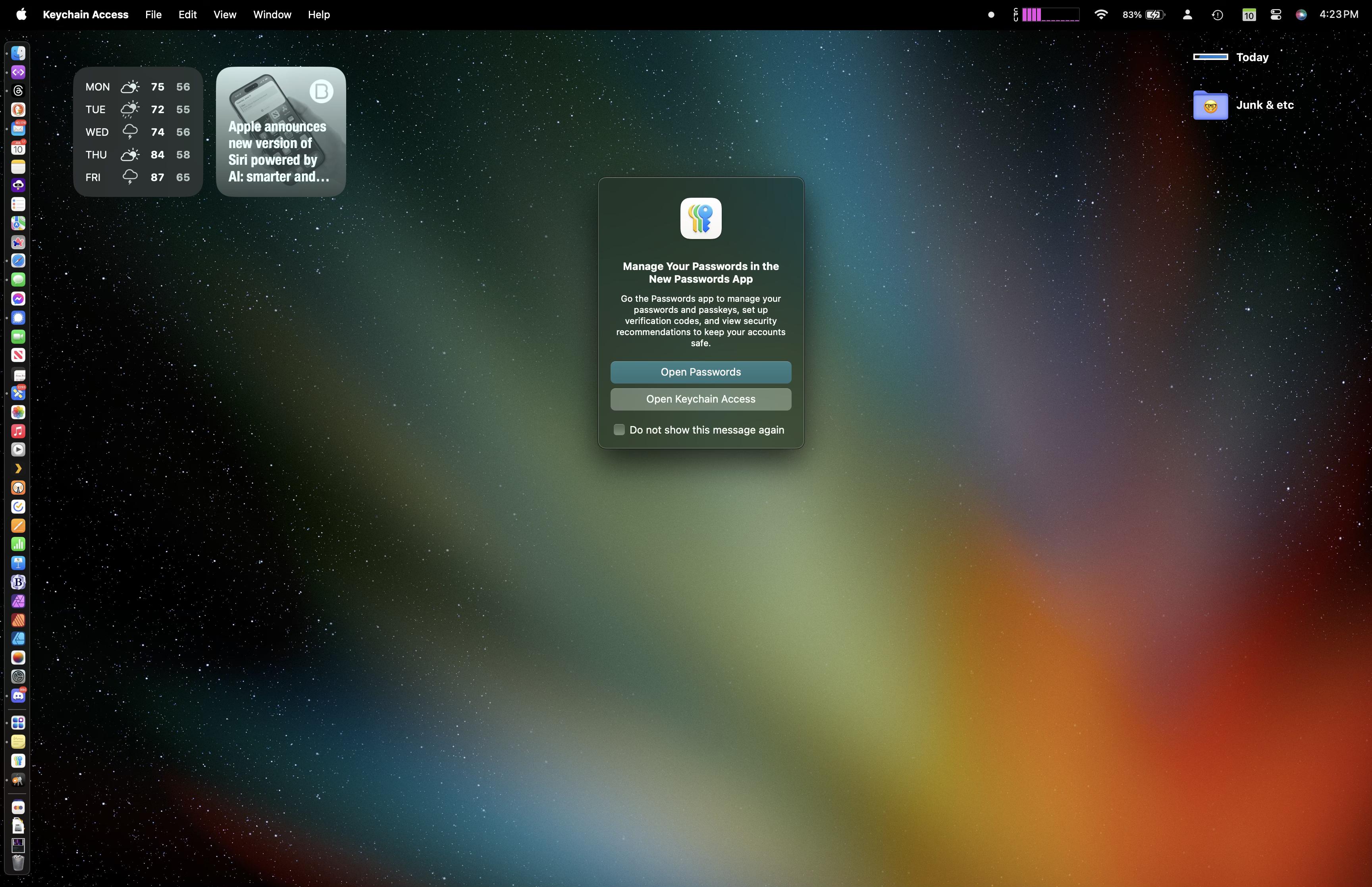The image size is (1372, 887).
Task: Open the Keynote app in Dock
Action: point(18,563)
